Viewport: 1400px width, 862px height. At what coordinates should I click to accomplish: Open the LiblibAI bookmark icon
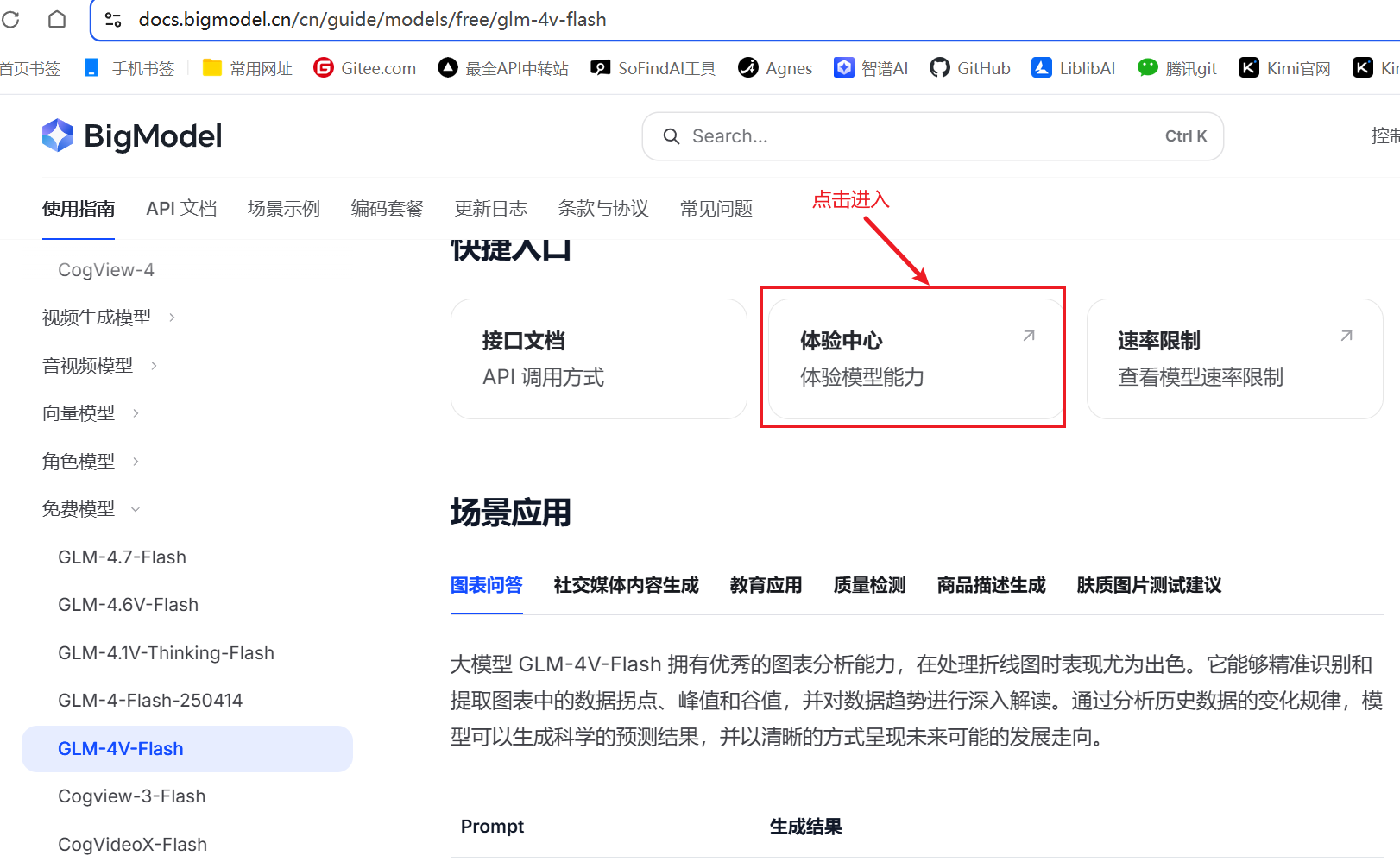[x=1042, y=67]
